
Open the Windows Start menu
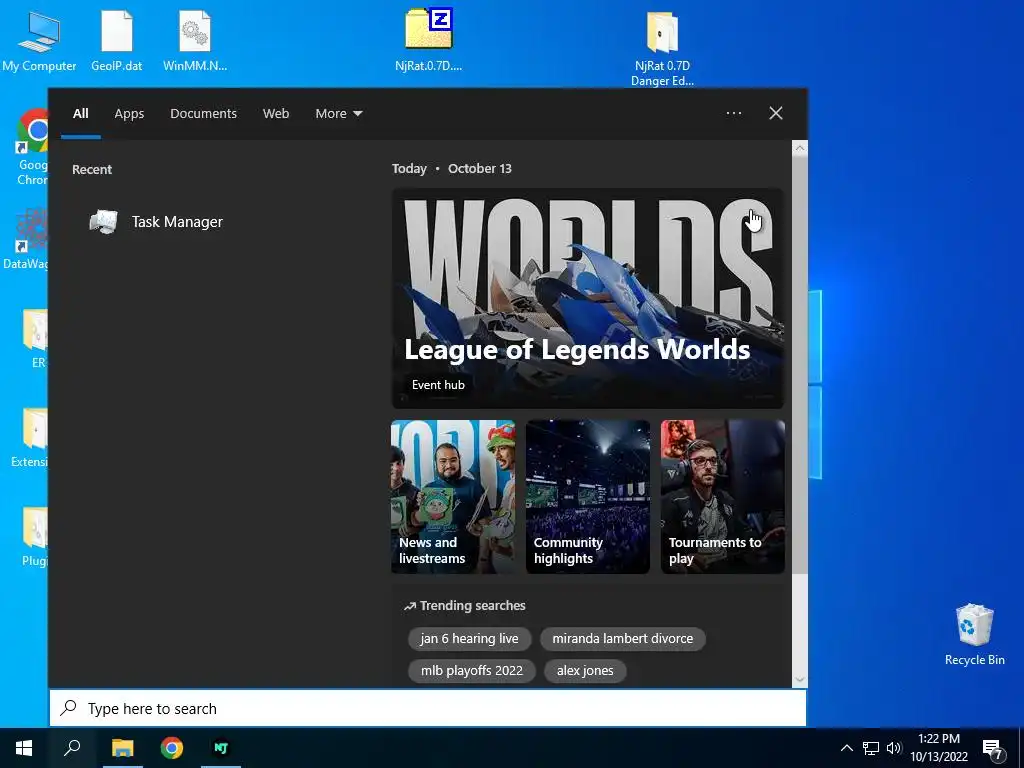24,748
